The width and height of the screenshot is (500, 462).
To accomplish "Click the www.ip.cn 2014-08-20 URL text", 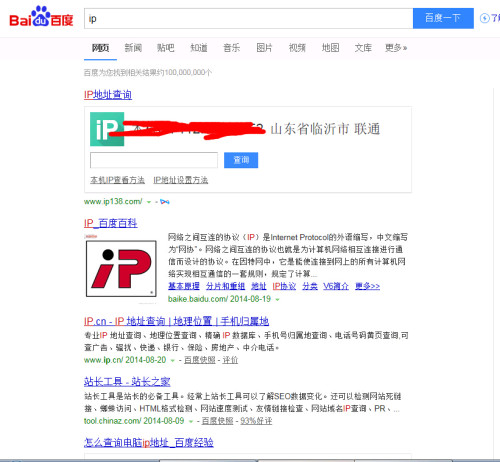I will [x=125, y=360].
